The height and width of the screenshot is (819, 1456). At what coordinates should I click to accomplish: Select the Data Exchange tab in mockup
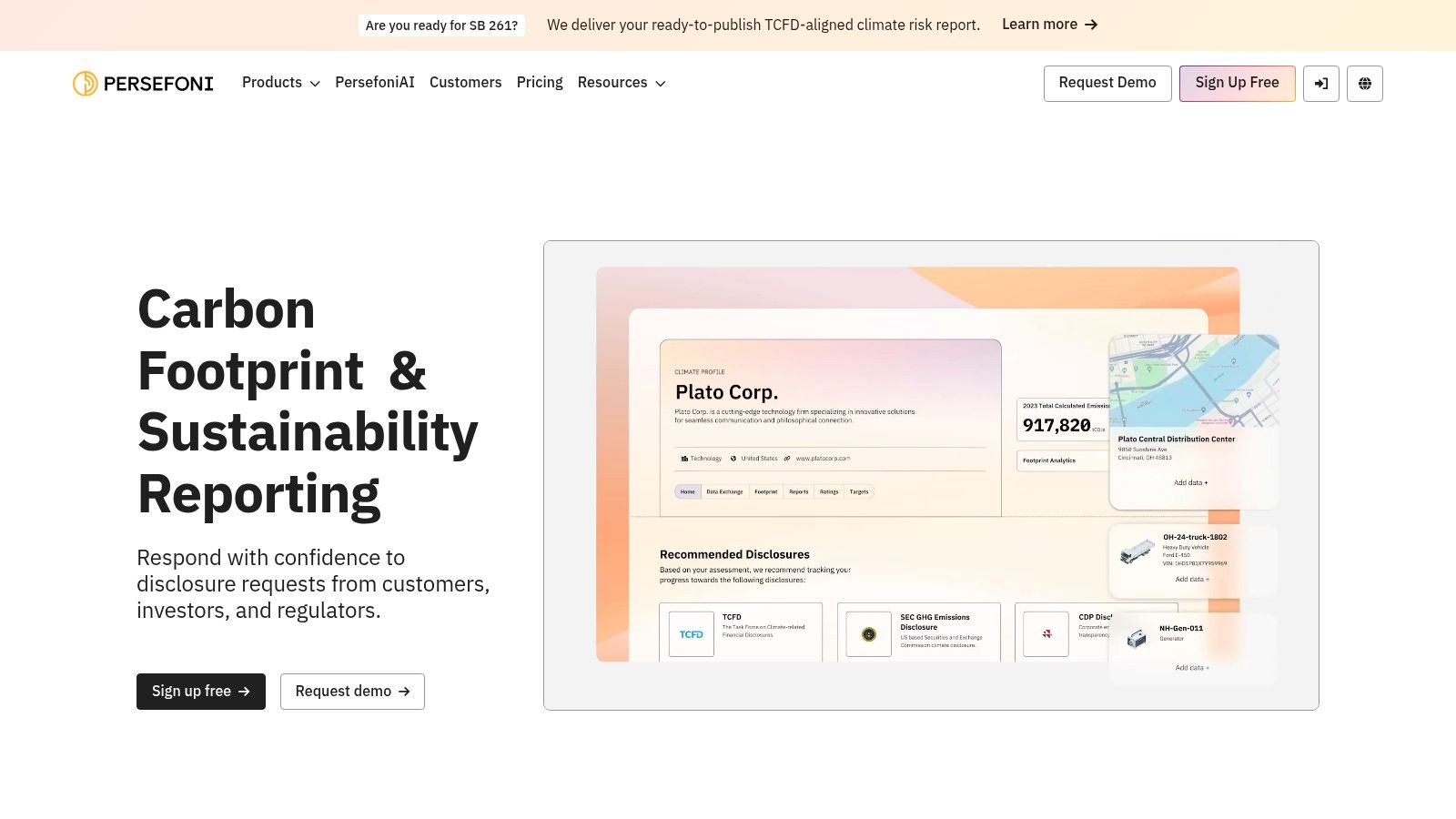pos(724,491)
